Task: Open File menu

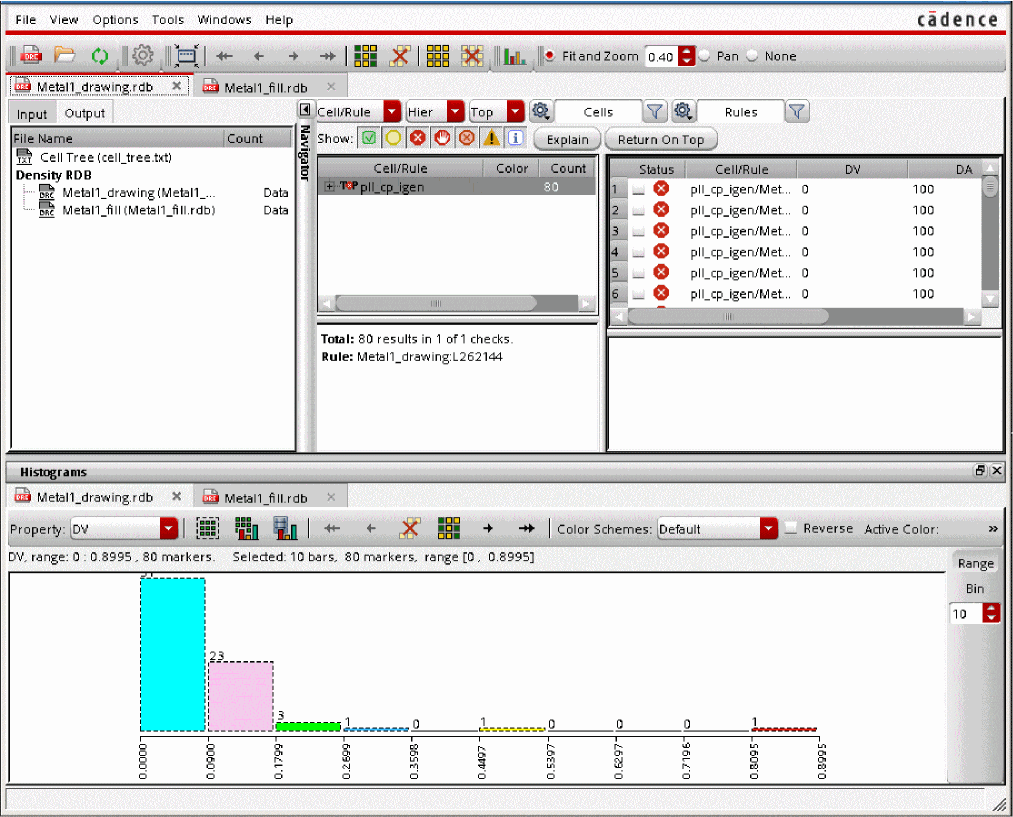Action: coord(25,19)
